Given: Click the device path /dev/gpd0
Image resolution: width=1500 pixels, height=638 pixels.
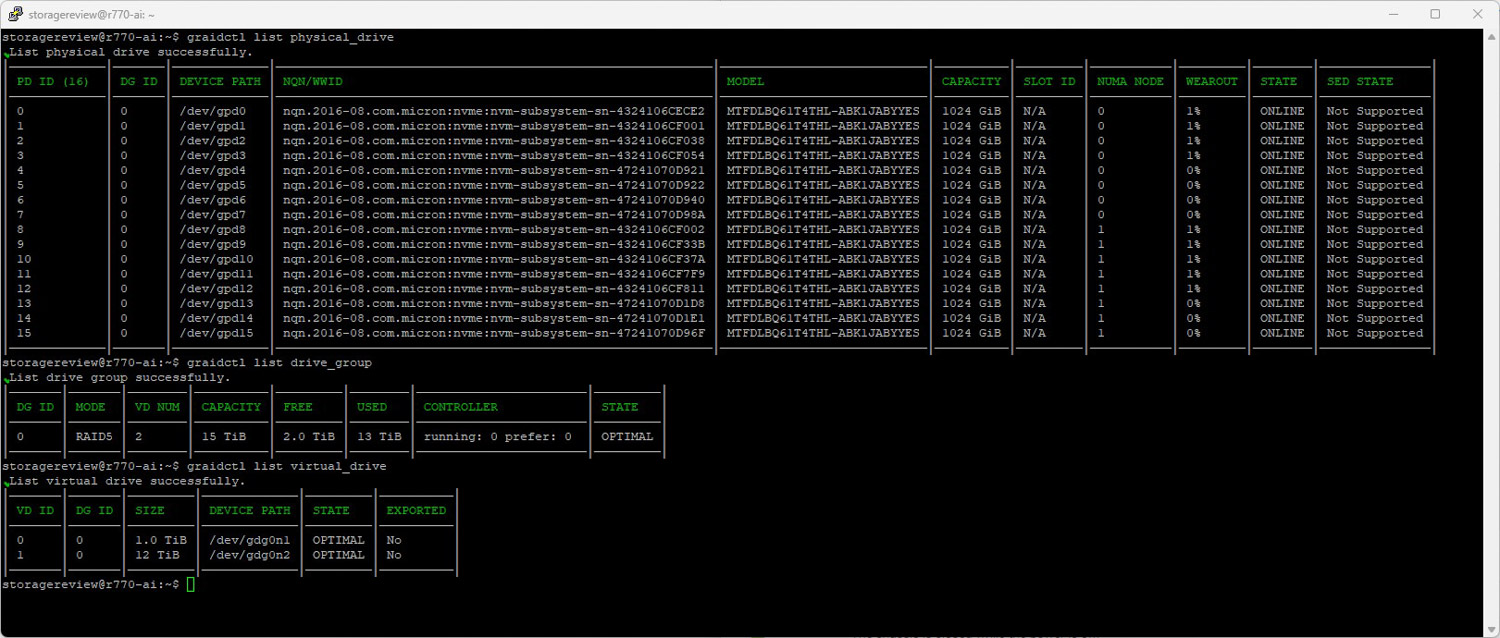Looking at the screenshot, I should 212,111.
